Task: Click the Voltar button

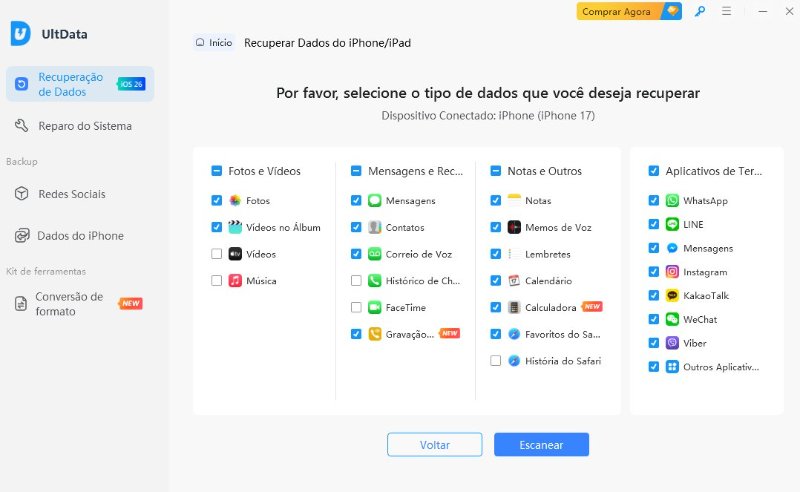Action: click(434, 445)
